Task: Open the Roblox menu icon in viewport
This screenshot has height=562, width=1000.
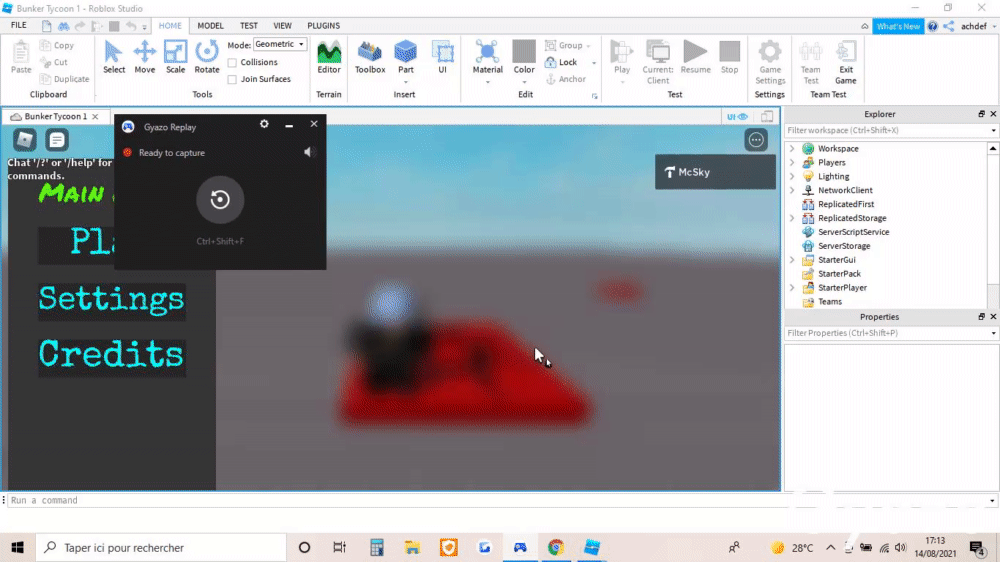Action: coord(24,140)
